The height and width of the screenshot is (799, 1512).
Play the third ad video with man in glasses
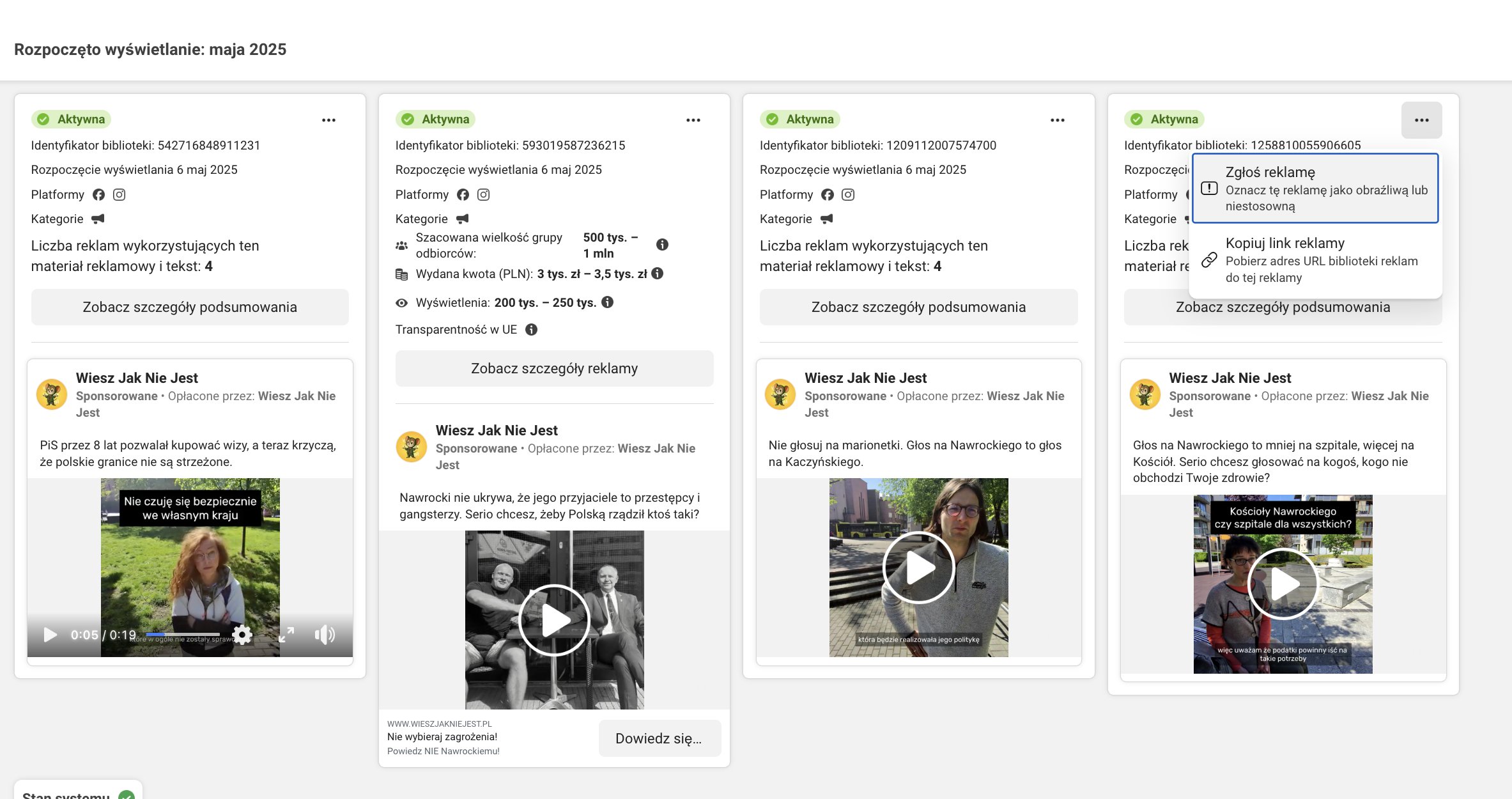918,568
